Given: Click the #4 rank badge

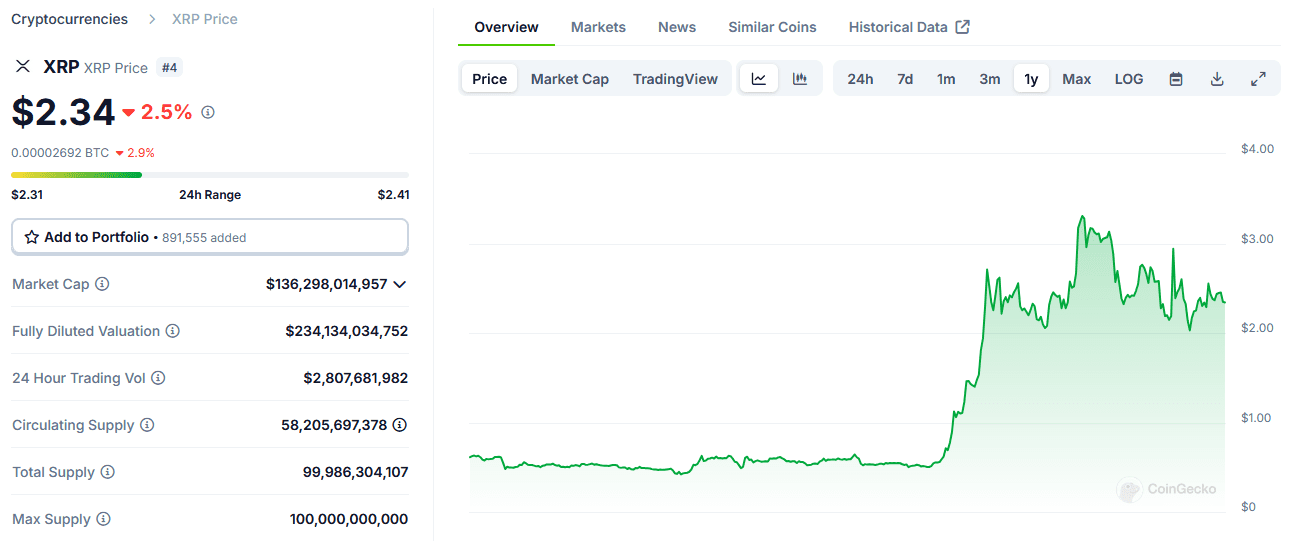Looking at the screenshot, I should 169,68.
